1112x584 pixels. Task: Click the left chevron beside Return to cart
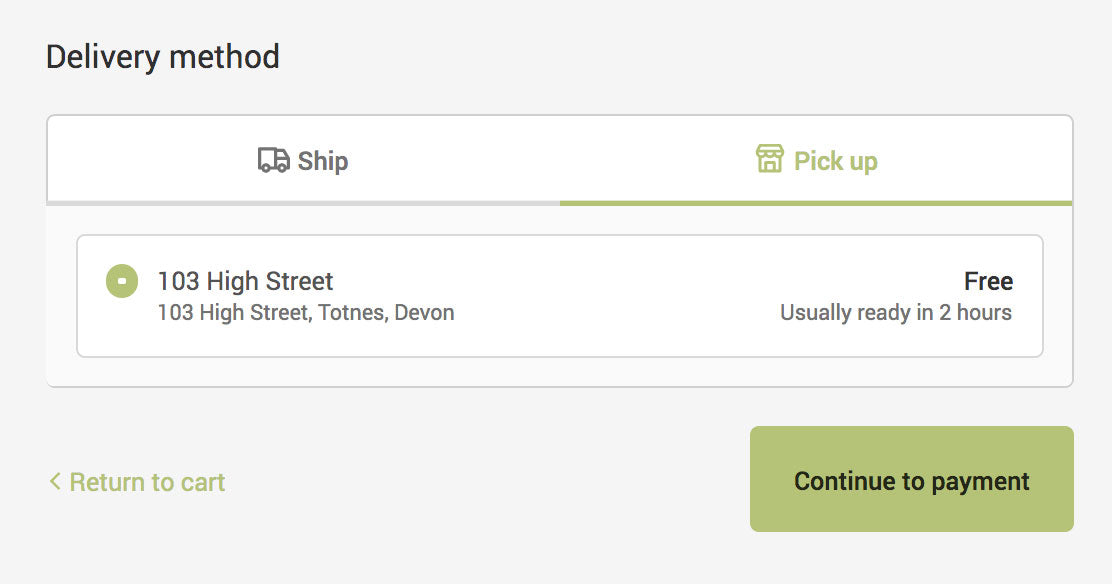click(55, 482)
